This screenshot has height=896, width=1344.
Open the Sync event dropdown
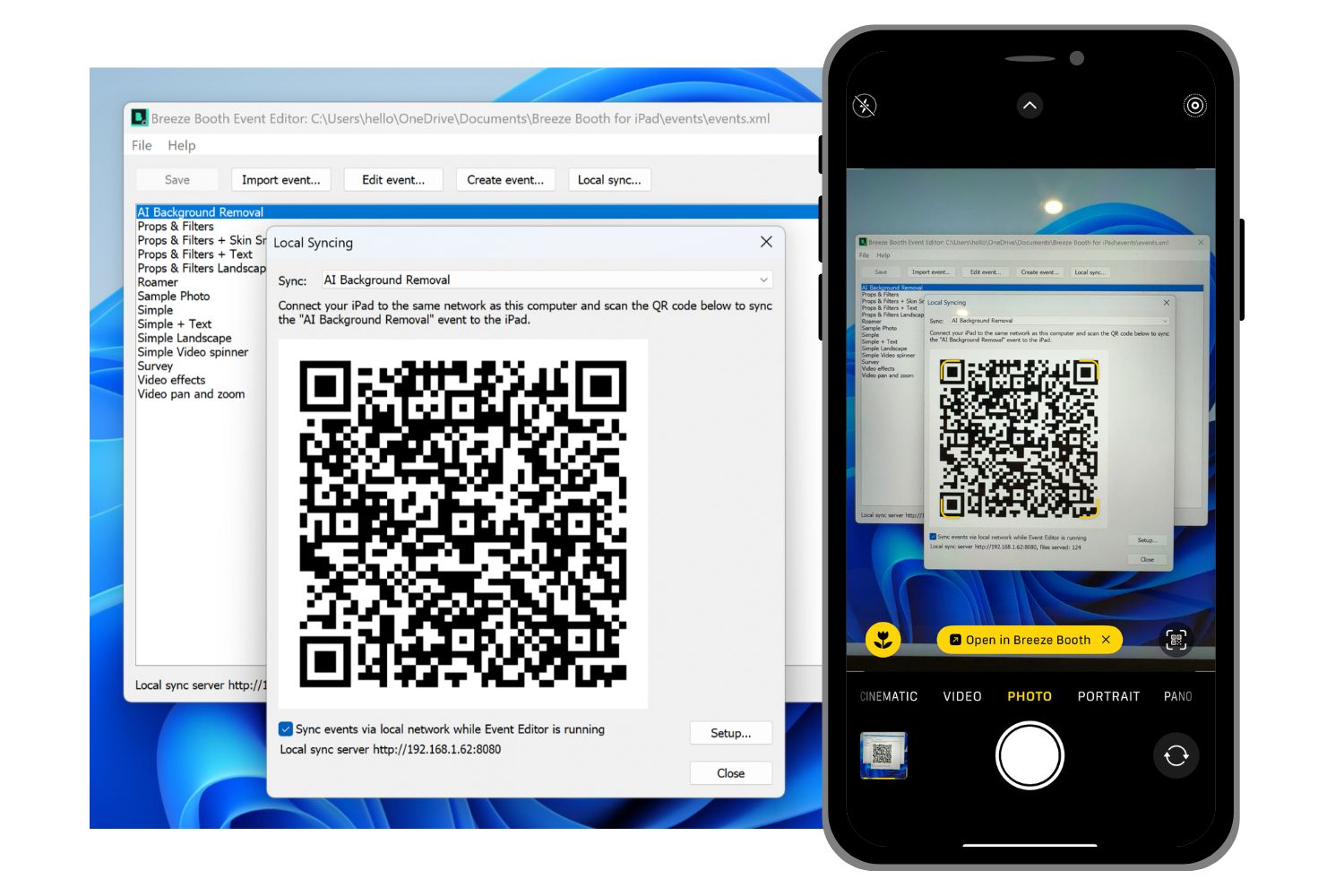(547, 280)
